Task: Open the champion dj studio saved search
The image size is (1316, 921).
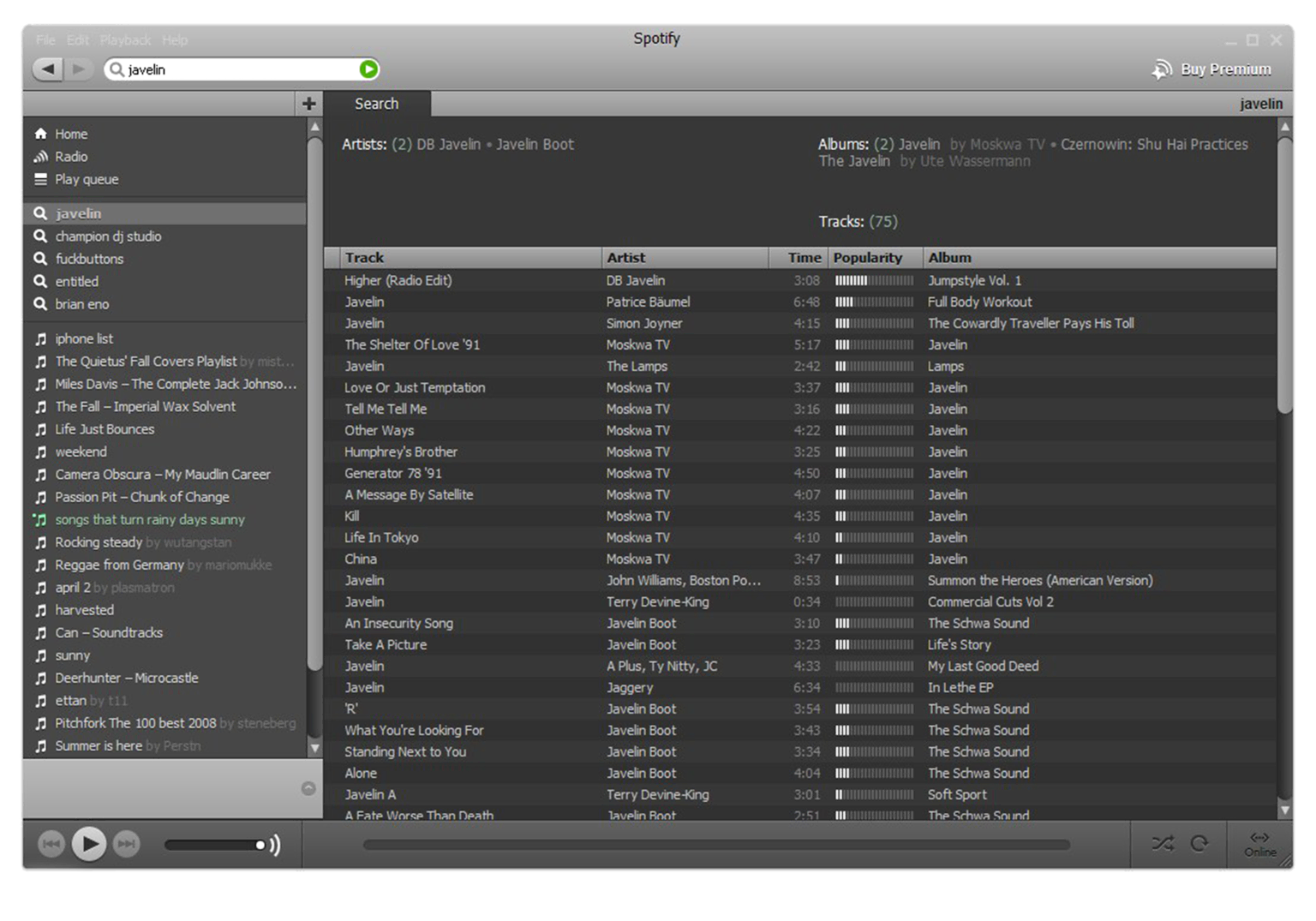Action: (108, 236)
